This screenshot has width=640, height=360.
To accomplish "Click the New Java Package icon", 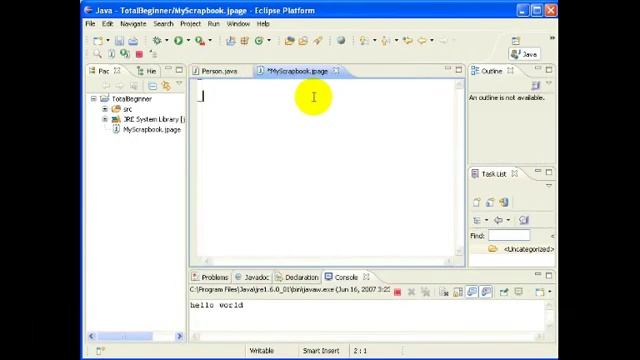I will (x=244, y=40).
